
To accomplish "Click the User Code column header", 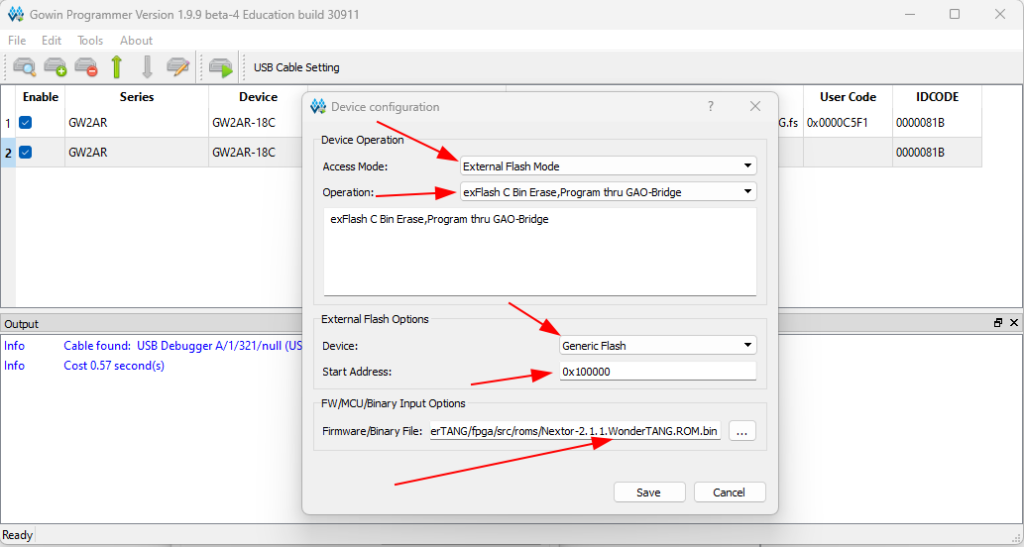I will 848,97.
